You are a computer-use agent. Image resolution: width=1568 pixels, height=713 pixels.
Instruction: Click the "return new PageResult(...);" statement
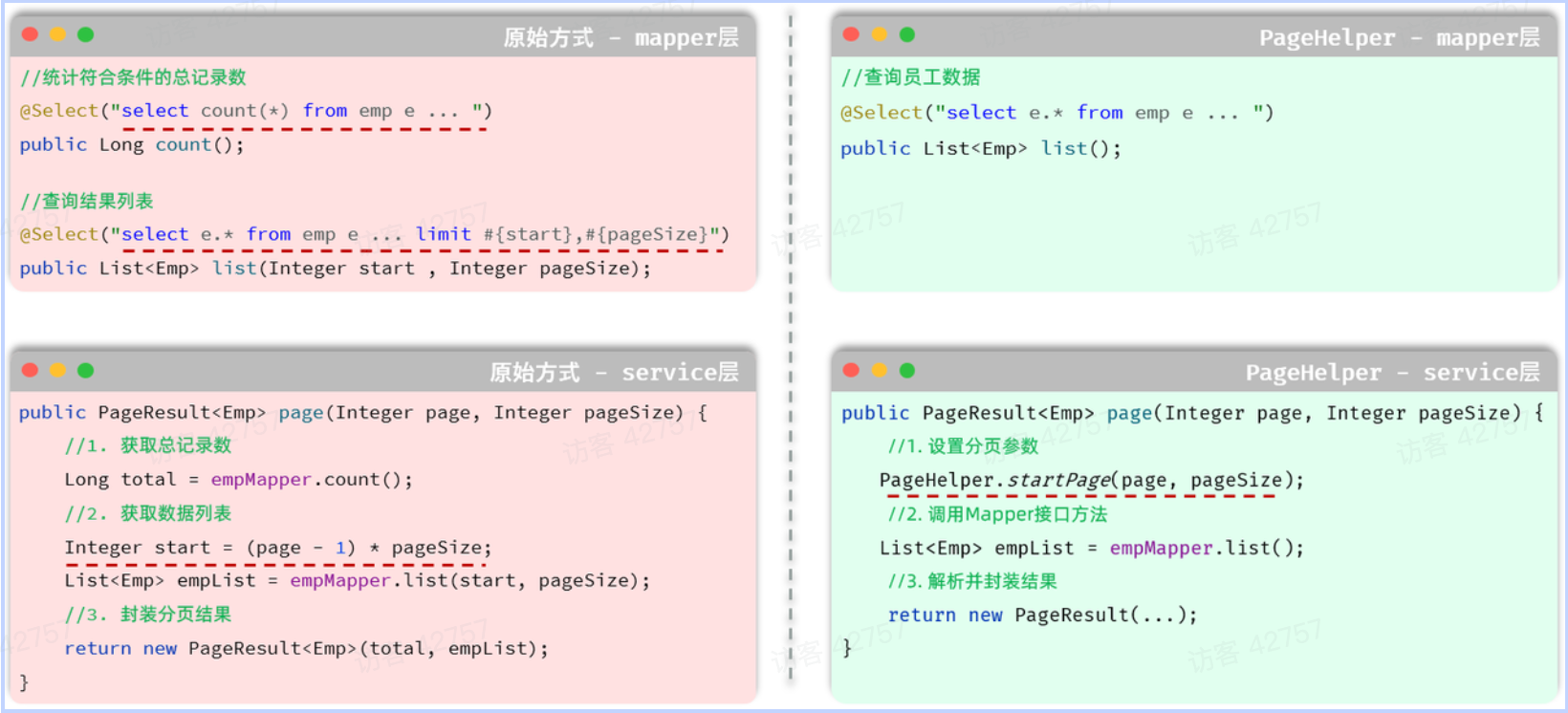tap(1042, 615)
